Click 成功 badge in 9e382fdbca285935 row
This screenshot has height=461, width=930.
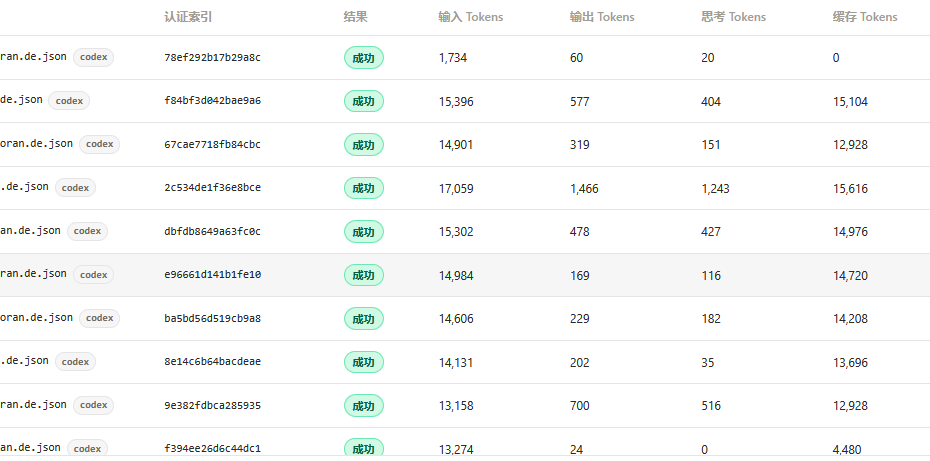364,406
